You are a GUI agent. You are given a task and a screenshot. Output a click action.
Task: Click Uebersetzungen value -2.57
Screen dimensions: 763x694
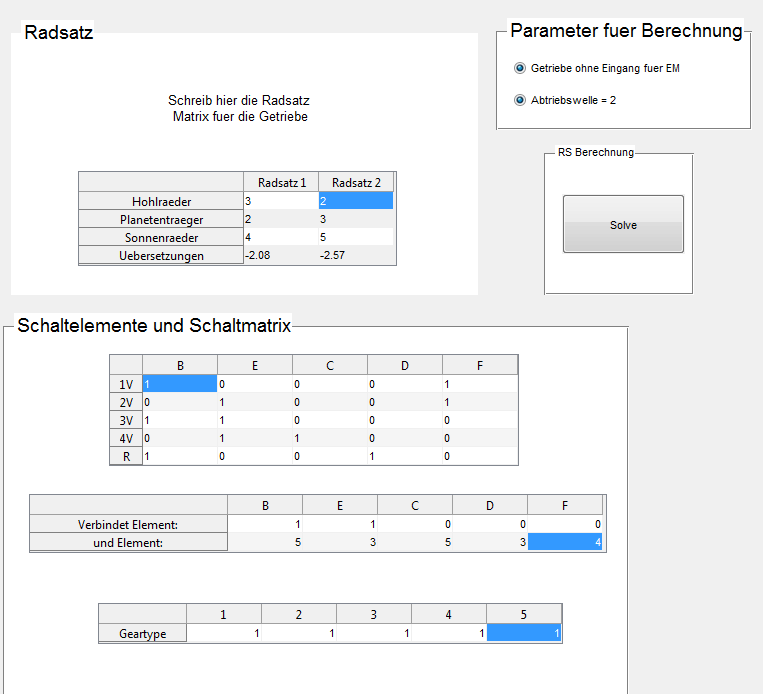pos(355,255)
